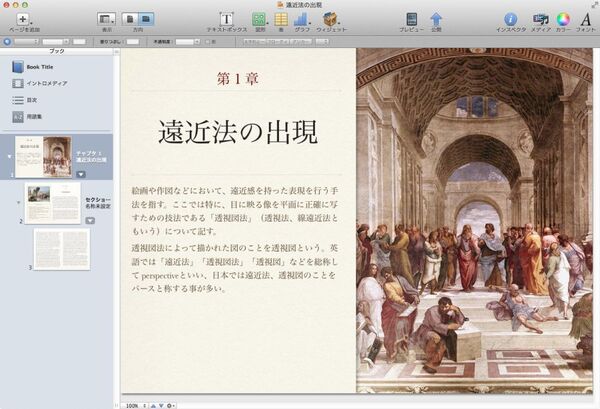Select page 2 section thumbnail

pos(53,203)
